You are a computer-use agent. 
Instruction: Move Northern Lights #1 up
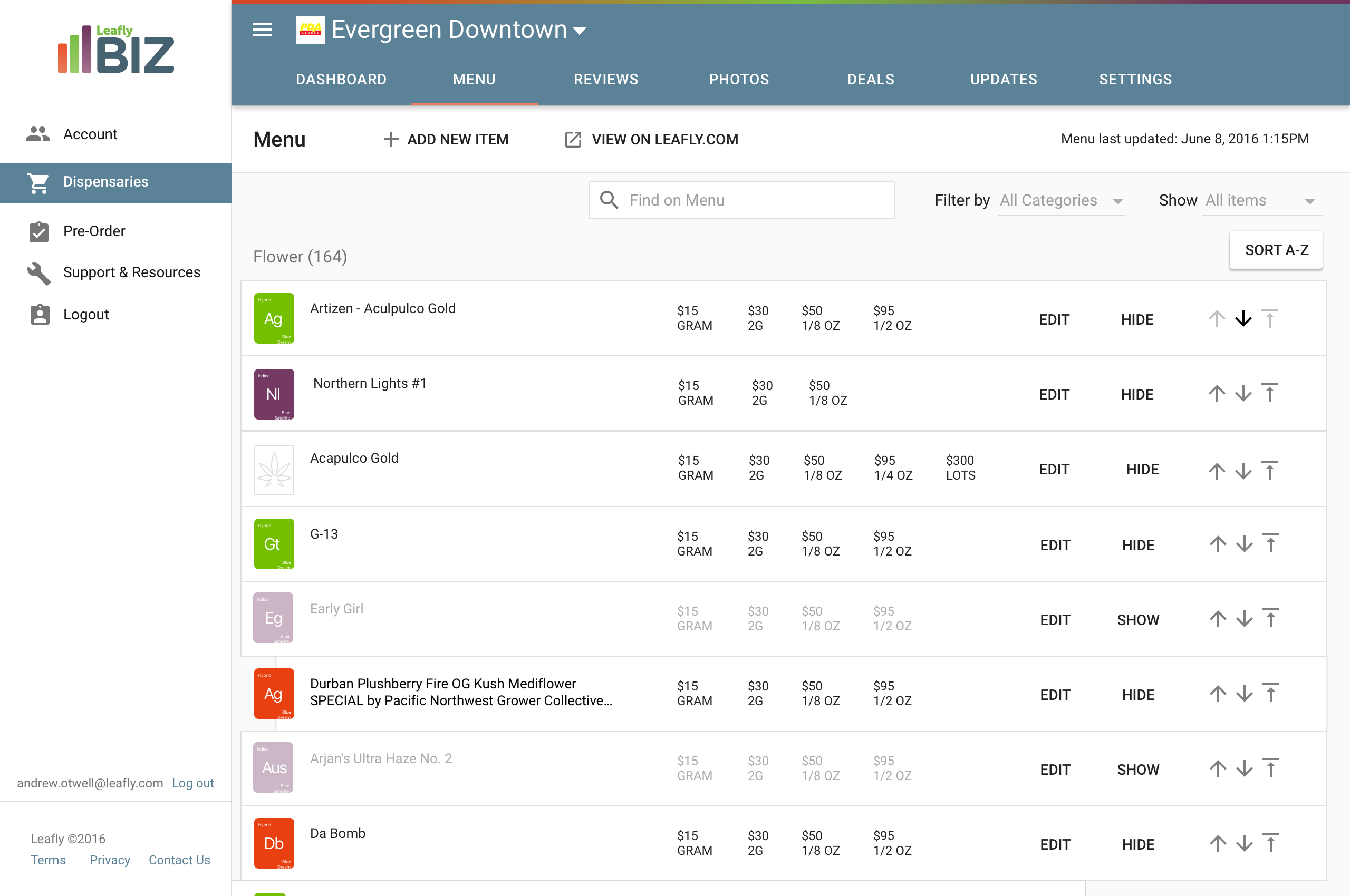(x=1217, y=394)
